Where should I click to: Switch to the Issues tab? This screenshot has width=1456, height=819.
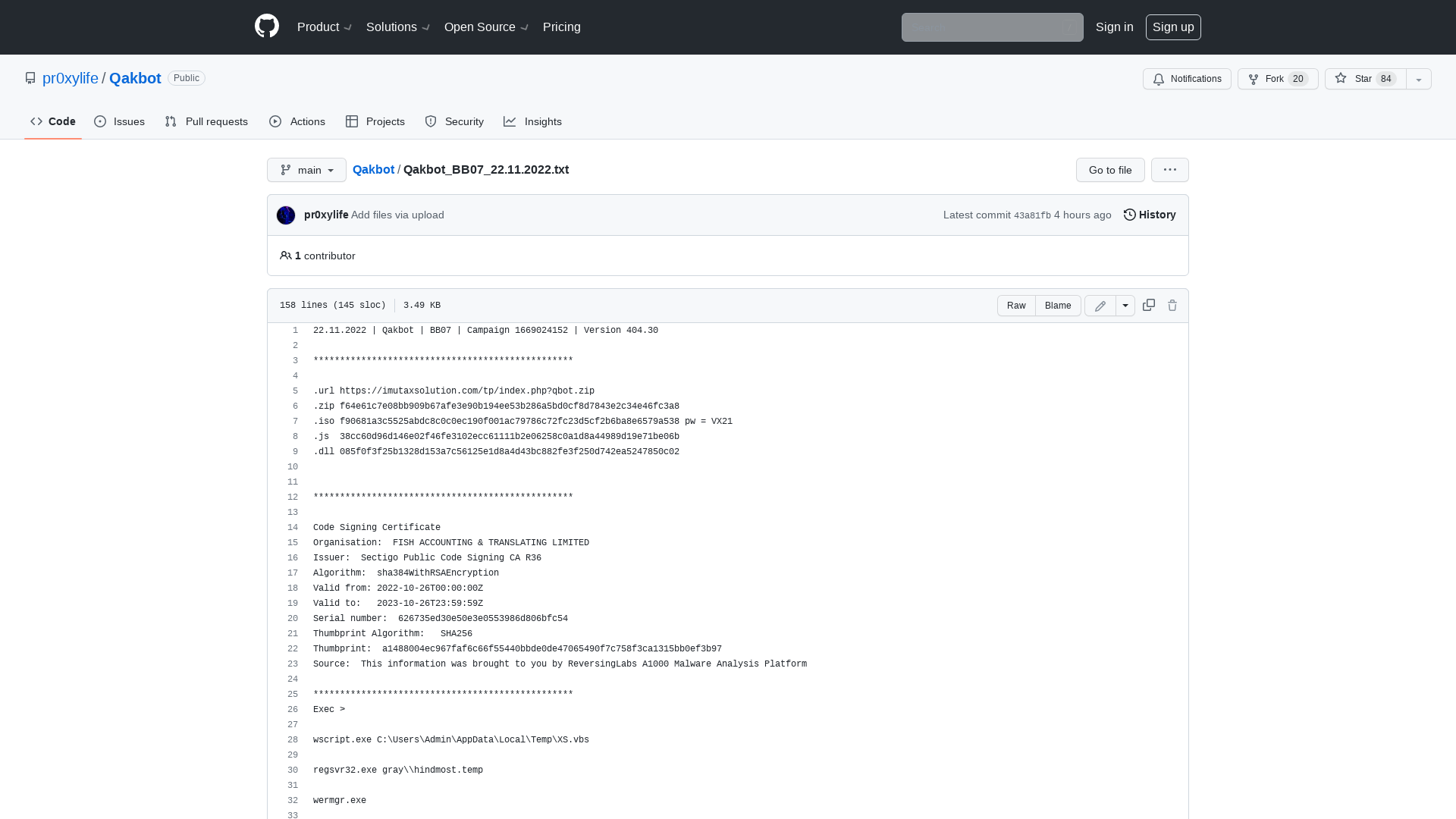(x=119, y=121)
